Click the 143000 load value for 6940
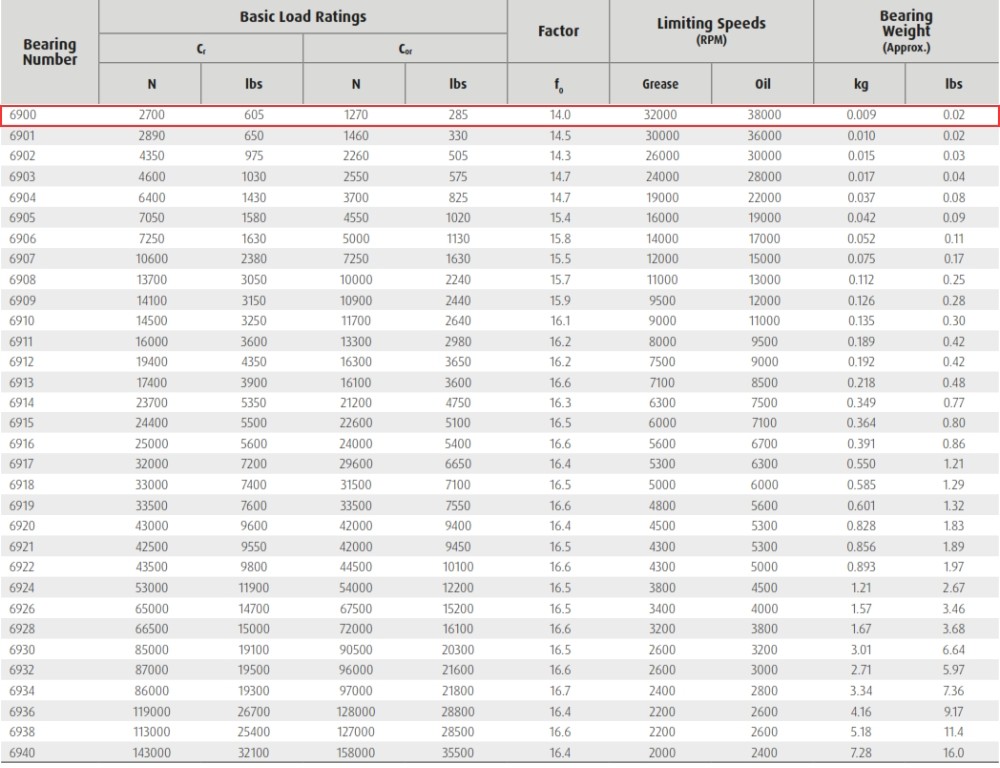 152,753
